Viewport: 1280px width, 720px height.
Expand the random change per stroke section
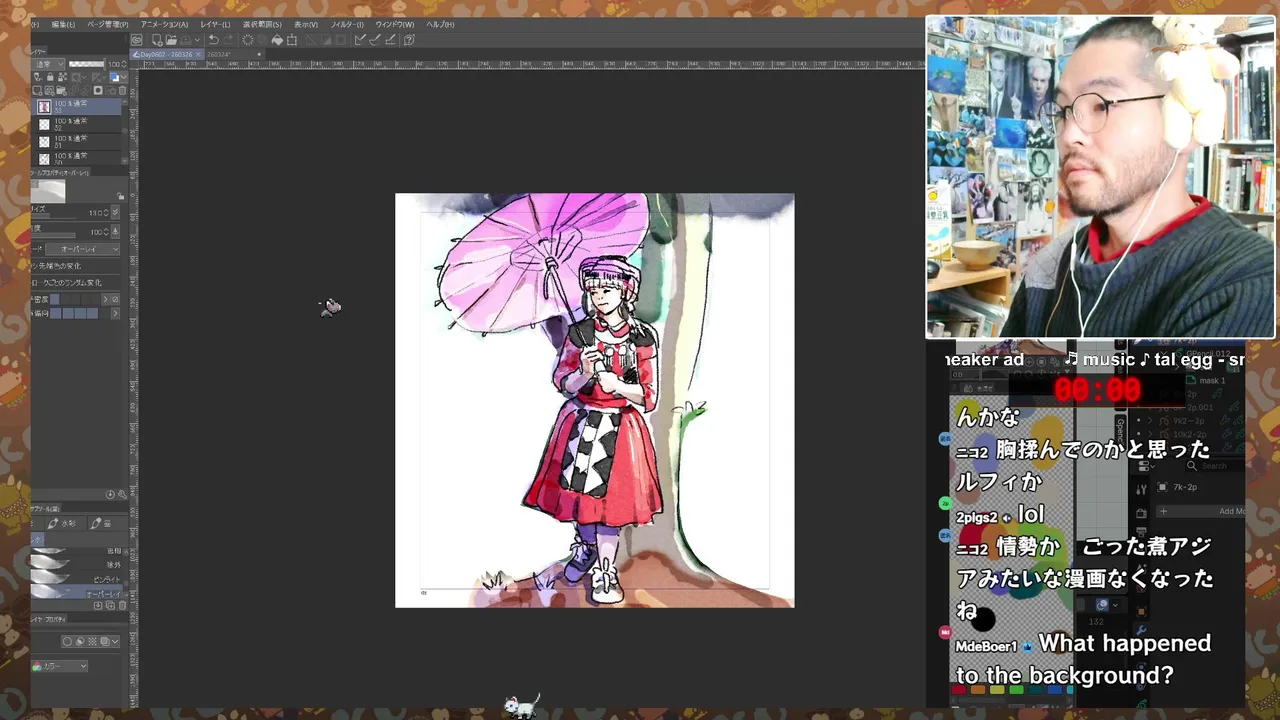click(x=75, y=283)
